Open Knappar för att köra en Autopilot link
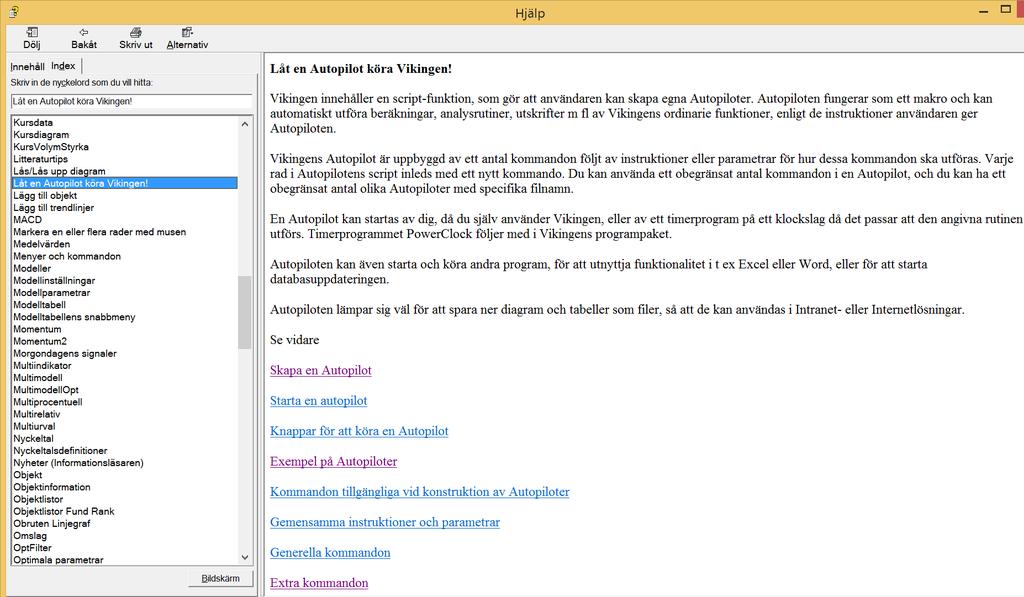 point(359,431)
